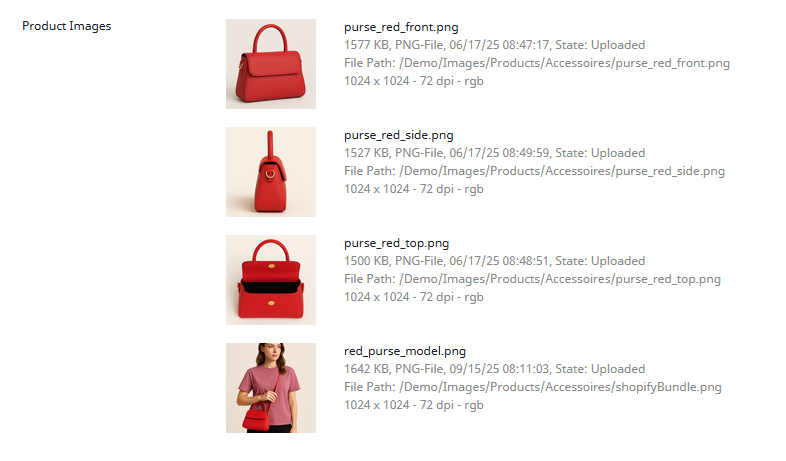786x461 pixels.
Task: Click dimensions text under red_purse_model.png
Action: click(x=414, y=405)
